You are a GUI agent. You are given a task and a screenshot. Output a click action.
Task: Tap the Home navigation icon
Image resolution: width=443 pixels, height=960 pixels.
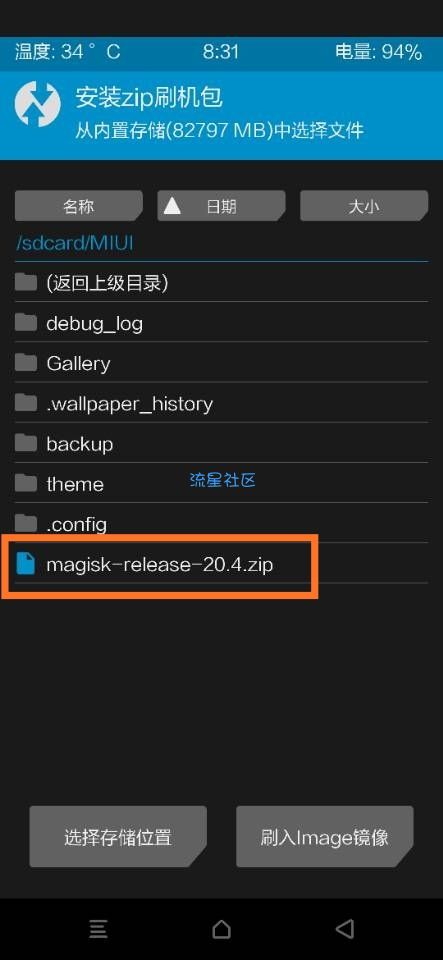pyautogui.click(x=222, y=929)
